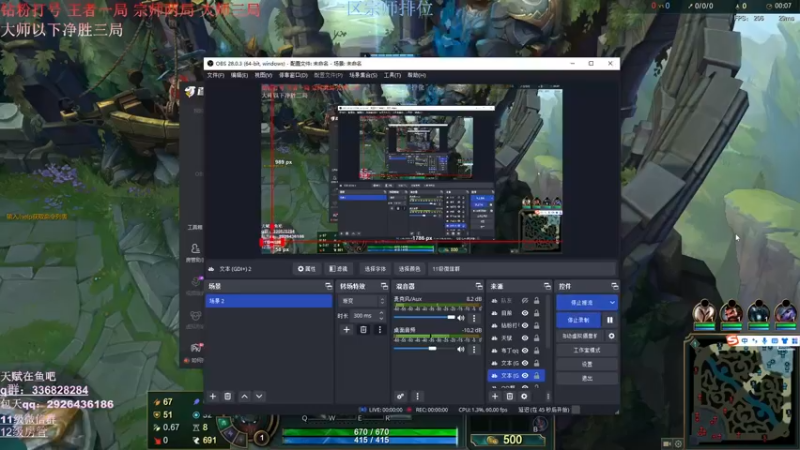This screenshot has width=800, height=450.
Task: Open the mixer bottom three-dot menu
Action: point(417,396)
